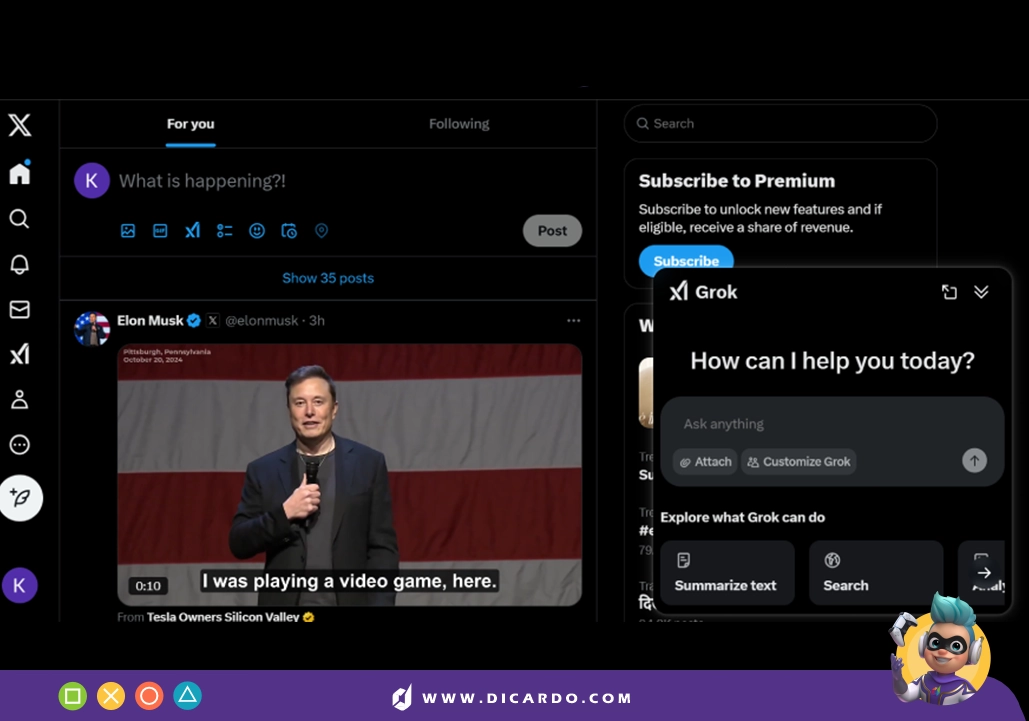Show 35 new posts
The width and height of the screenshot is (1029, 721).
(x=328, y=278)
